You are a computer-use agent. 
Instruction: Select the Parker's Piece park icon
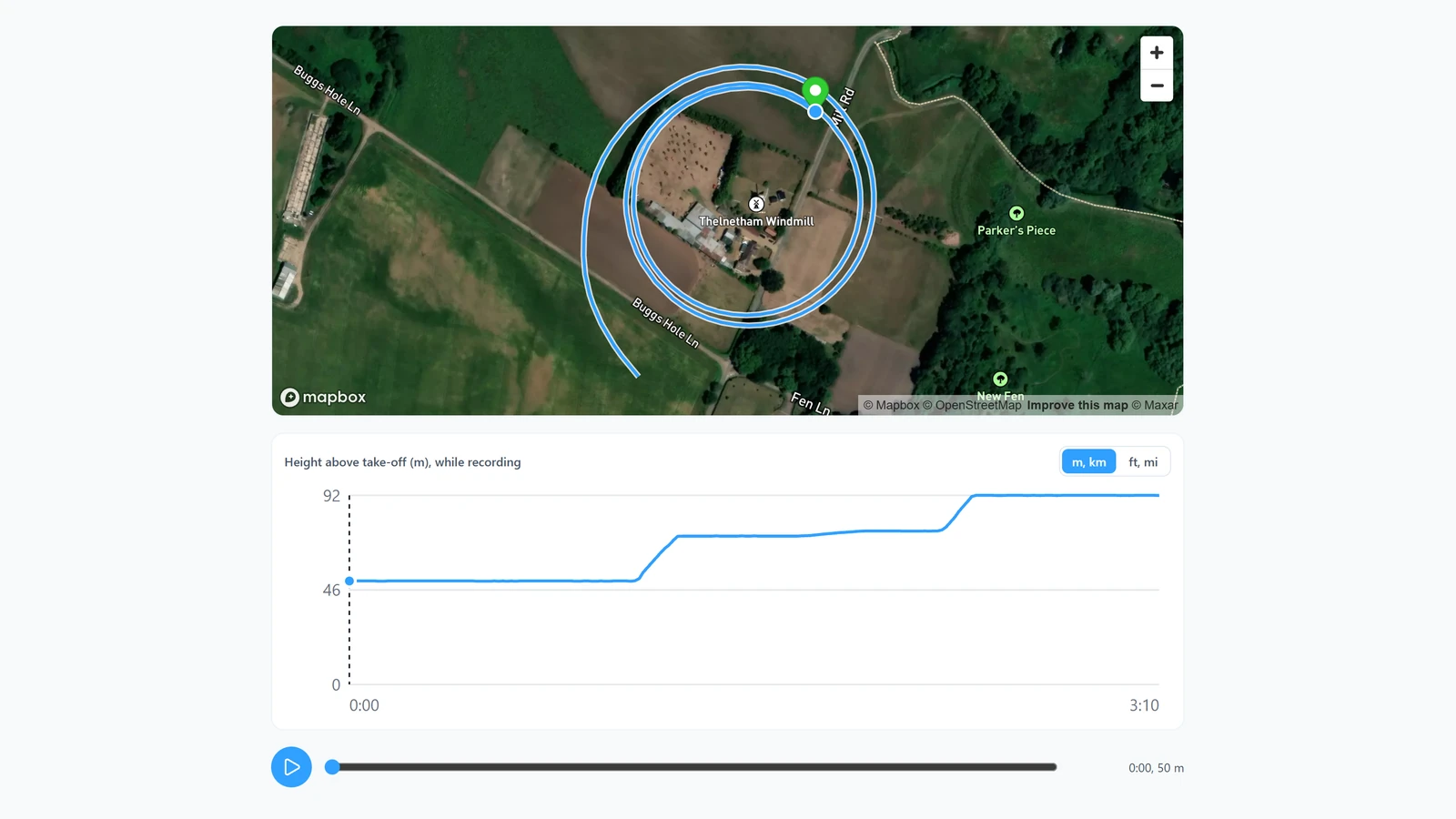click(1016, 214)
